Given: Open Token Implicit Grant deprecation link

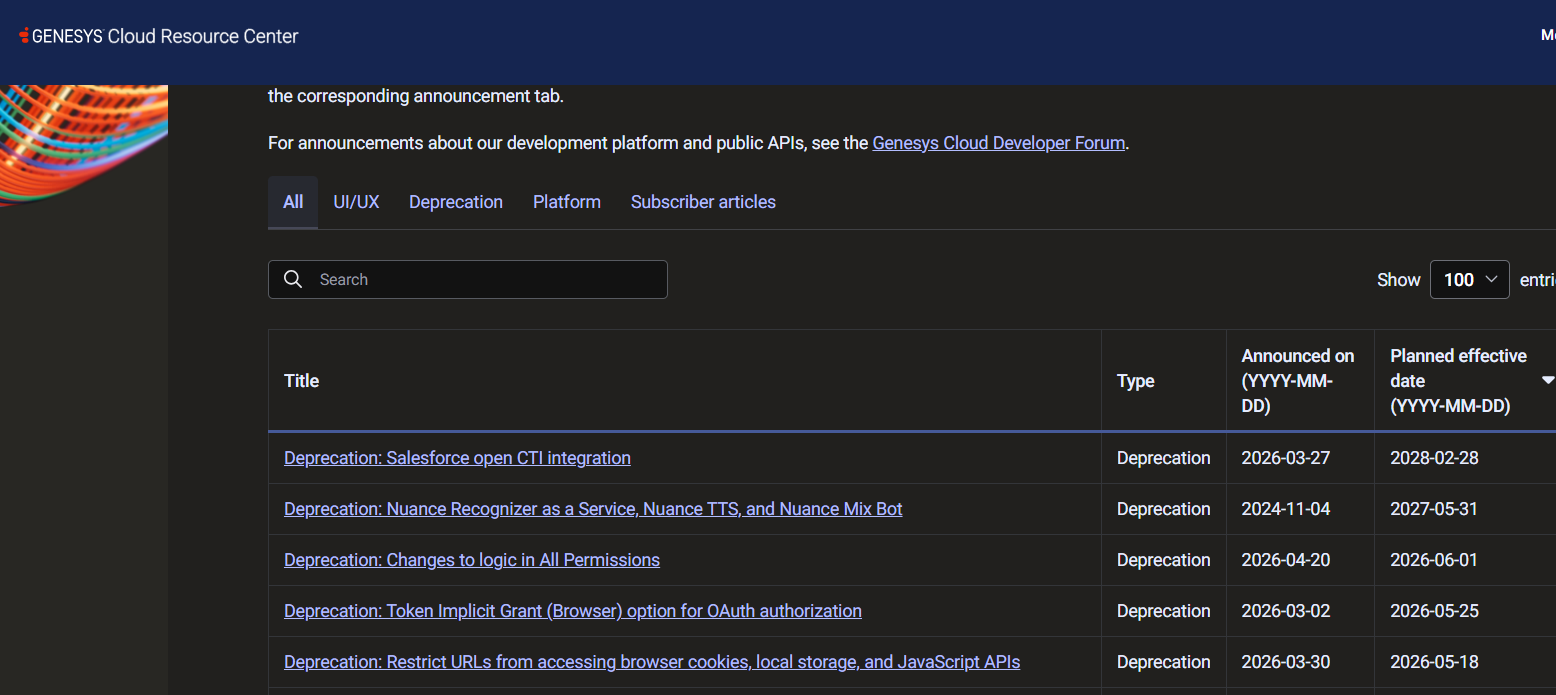Looking at the screenshot, I should tap(573, 611).
